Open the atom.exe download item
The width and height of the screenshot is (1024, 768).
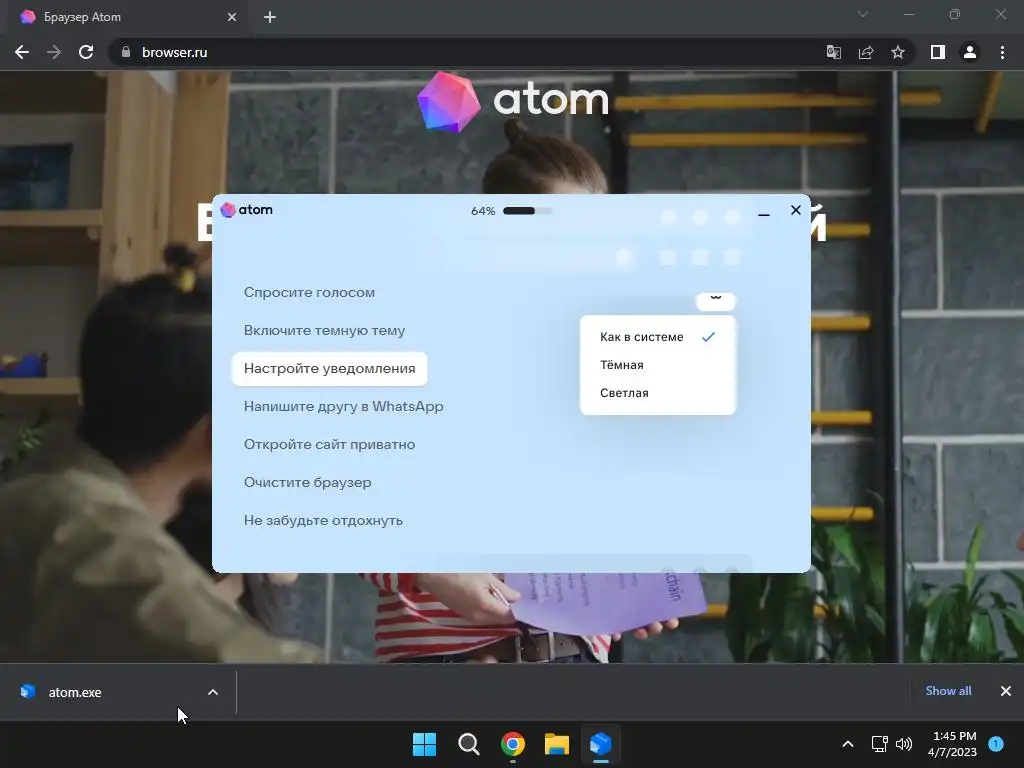click(x=75, y=692)
